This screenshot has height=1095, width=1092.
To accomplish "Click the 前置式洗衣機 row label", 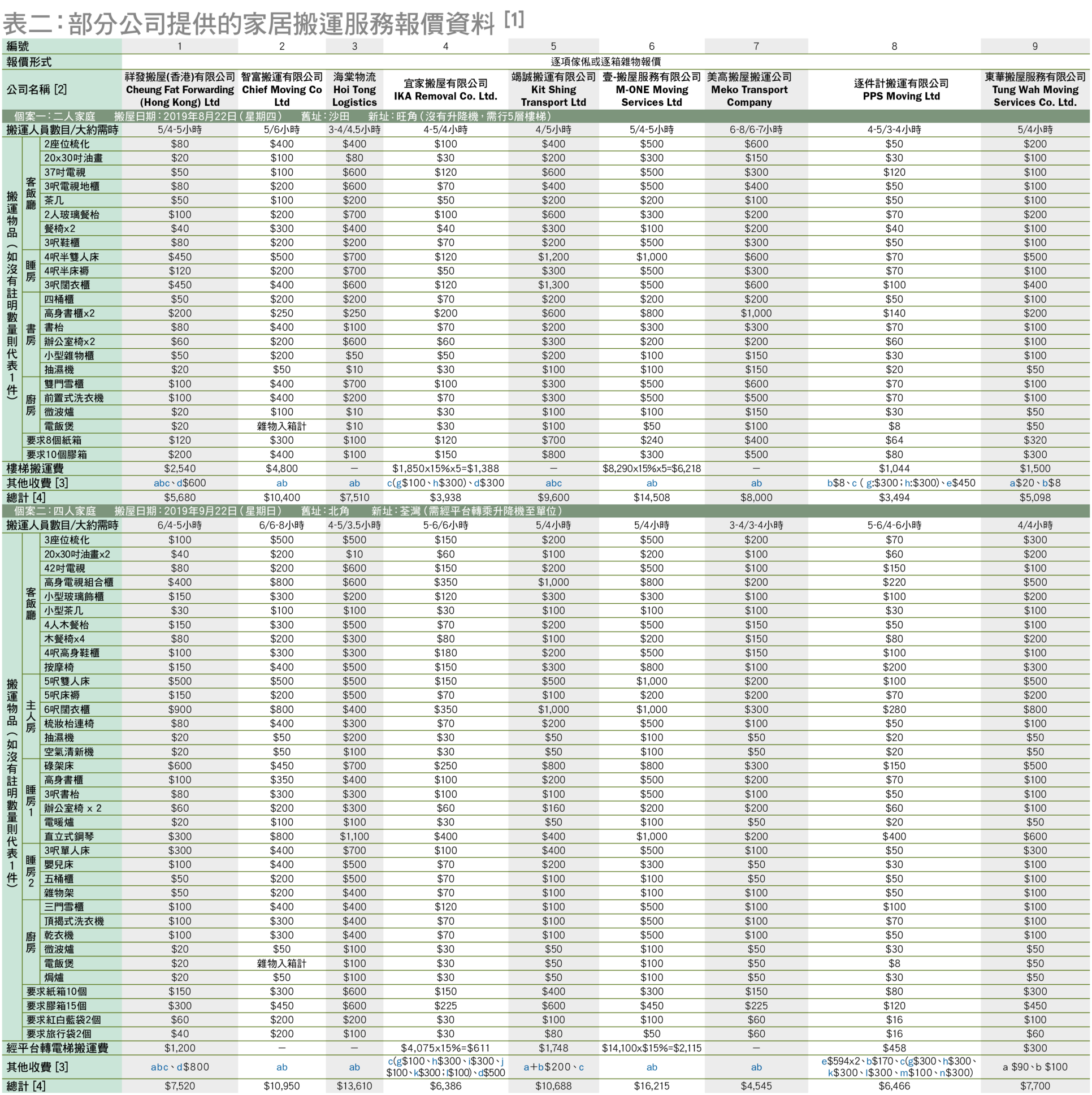I will click(73, 398).
